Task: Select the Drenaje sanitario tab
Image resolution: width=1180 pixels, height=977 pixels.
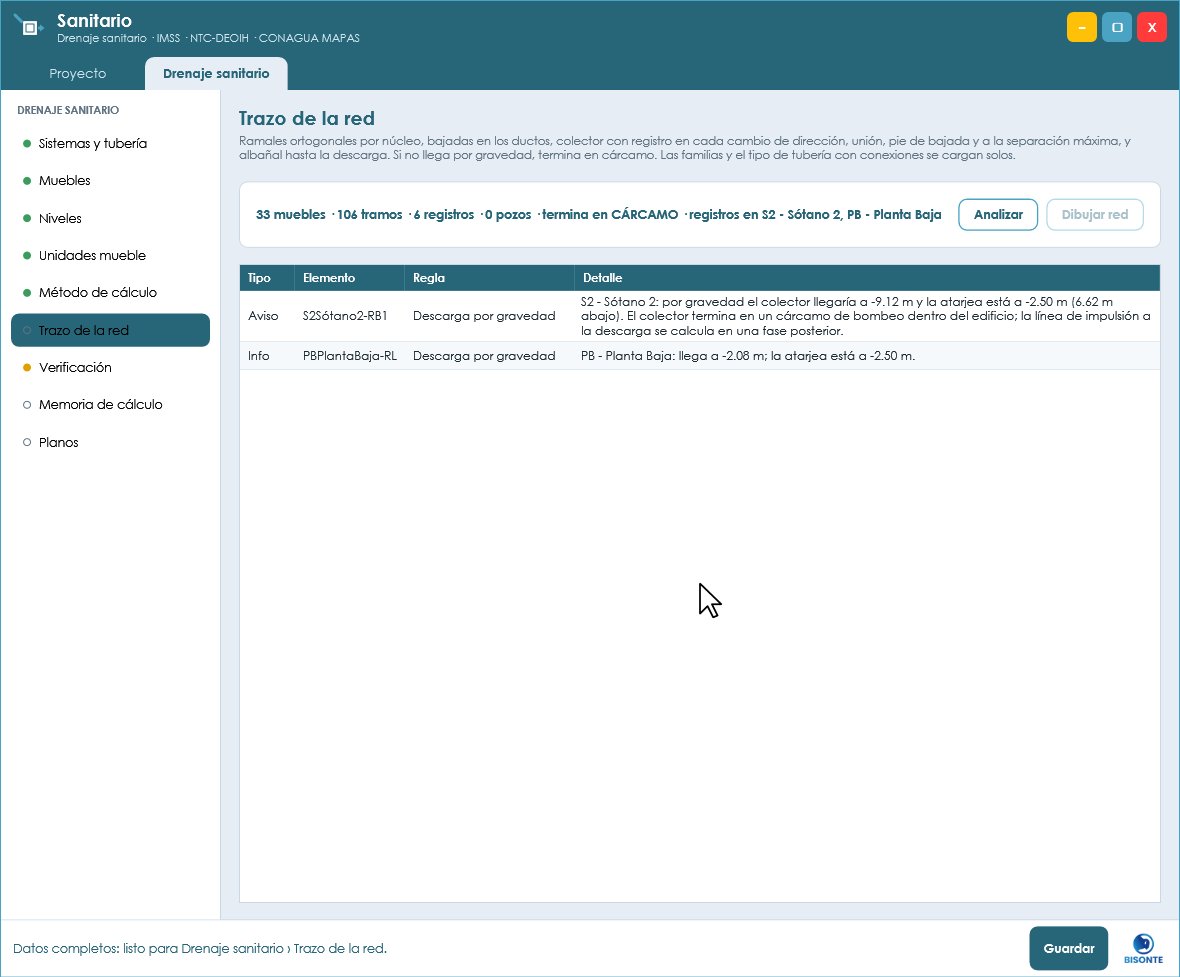Action: click(216, 73)
